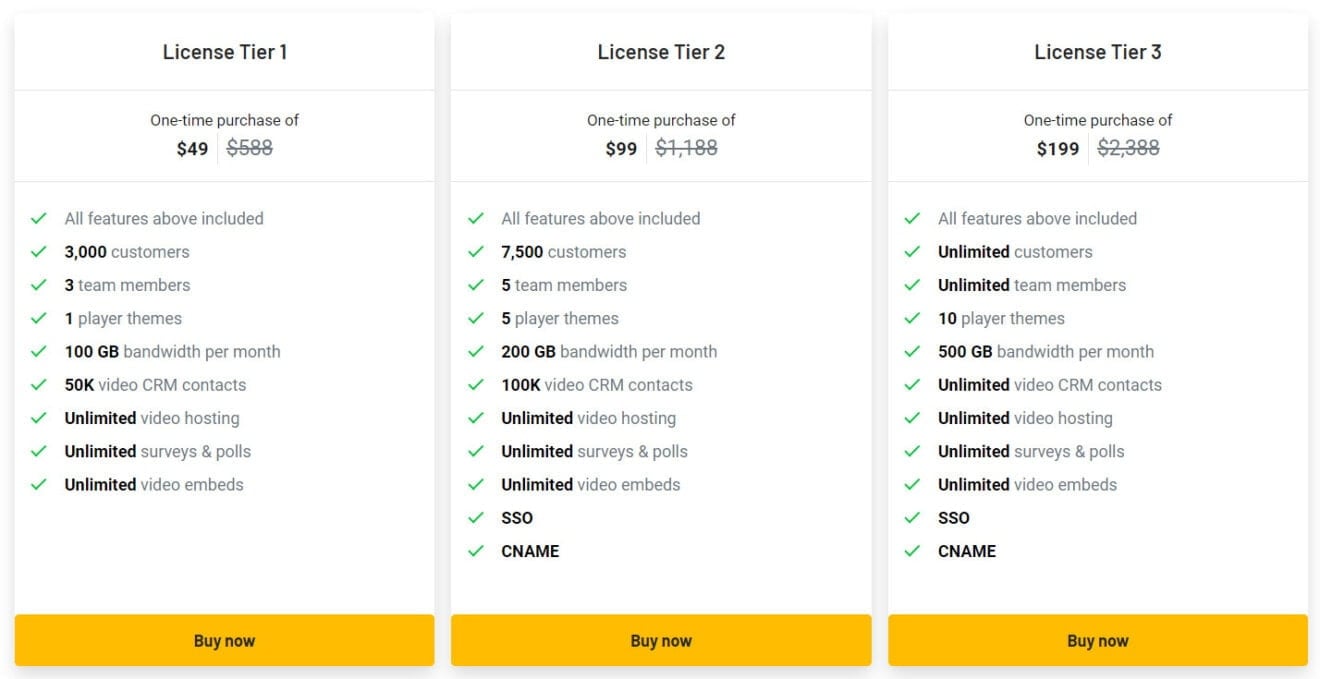The image size is (1320, 679).
Task: Click checkmark beside Tier 2 7,500 customers
Action: point(476,252)
